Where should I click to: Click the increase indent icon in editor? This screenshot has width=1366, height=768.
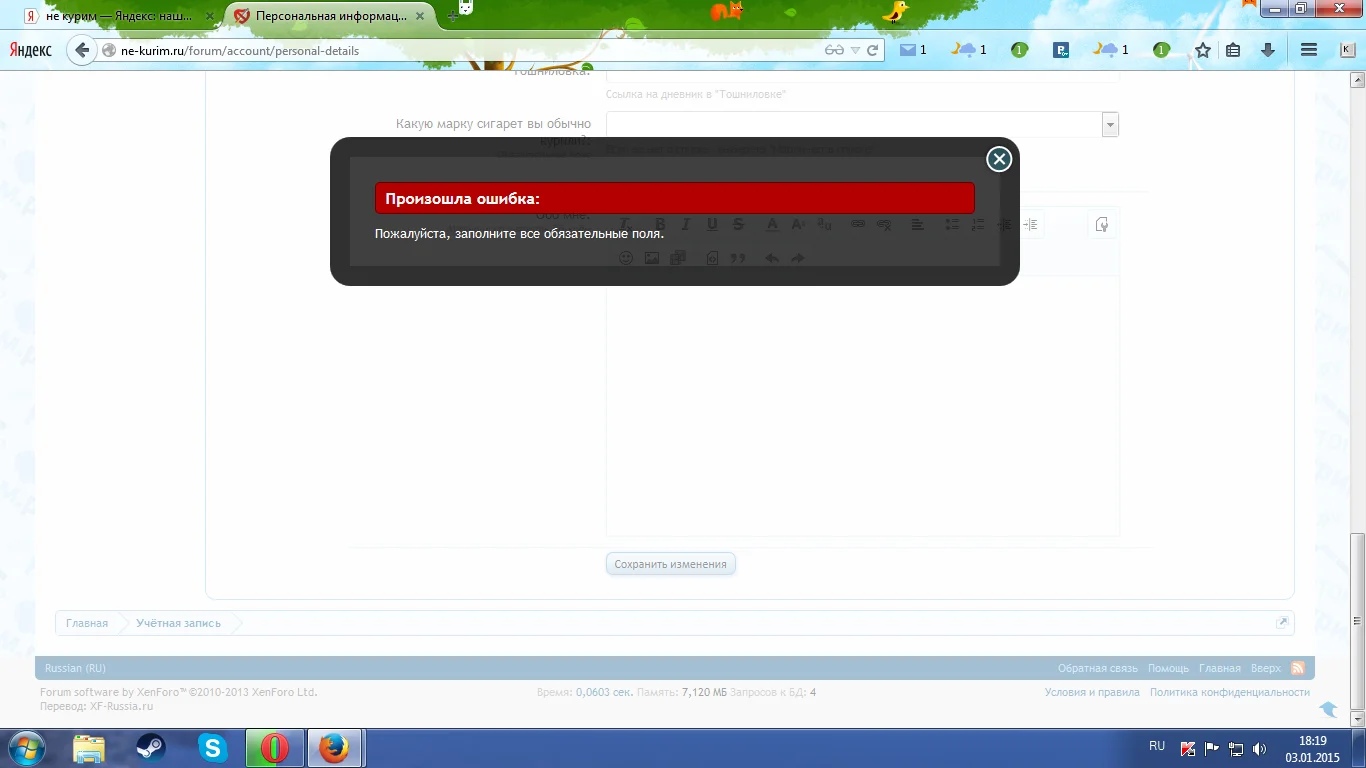(1030, 225)
